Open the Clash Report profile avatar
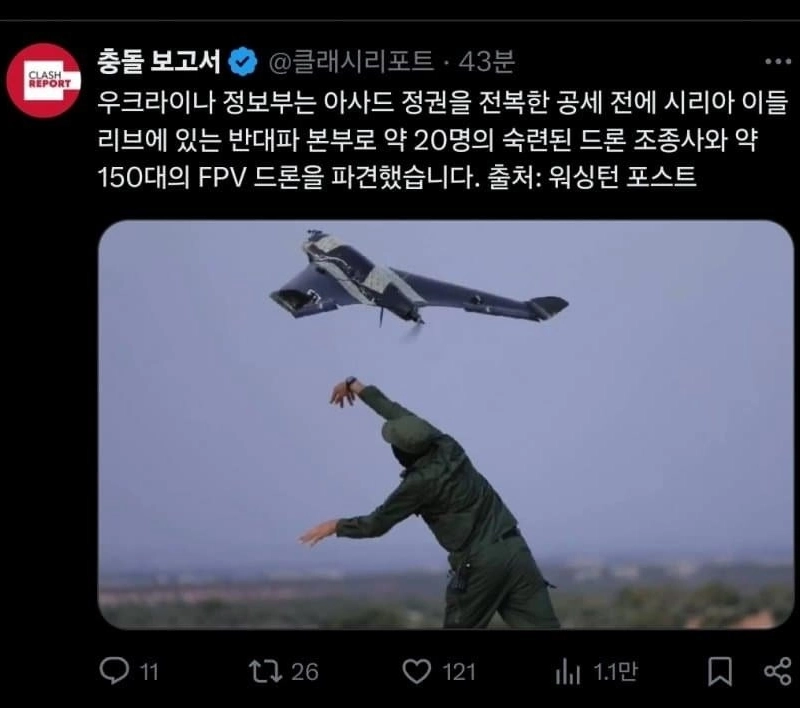The image size is (800, 708). [x=43, y=80]
